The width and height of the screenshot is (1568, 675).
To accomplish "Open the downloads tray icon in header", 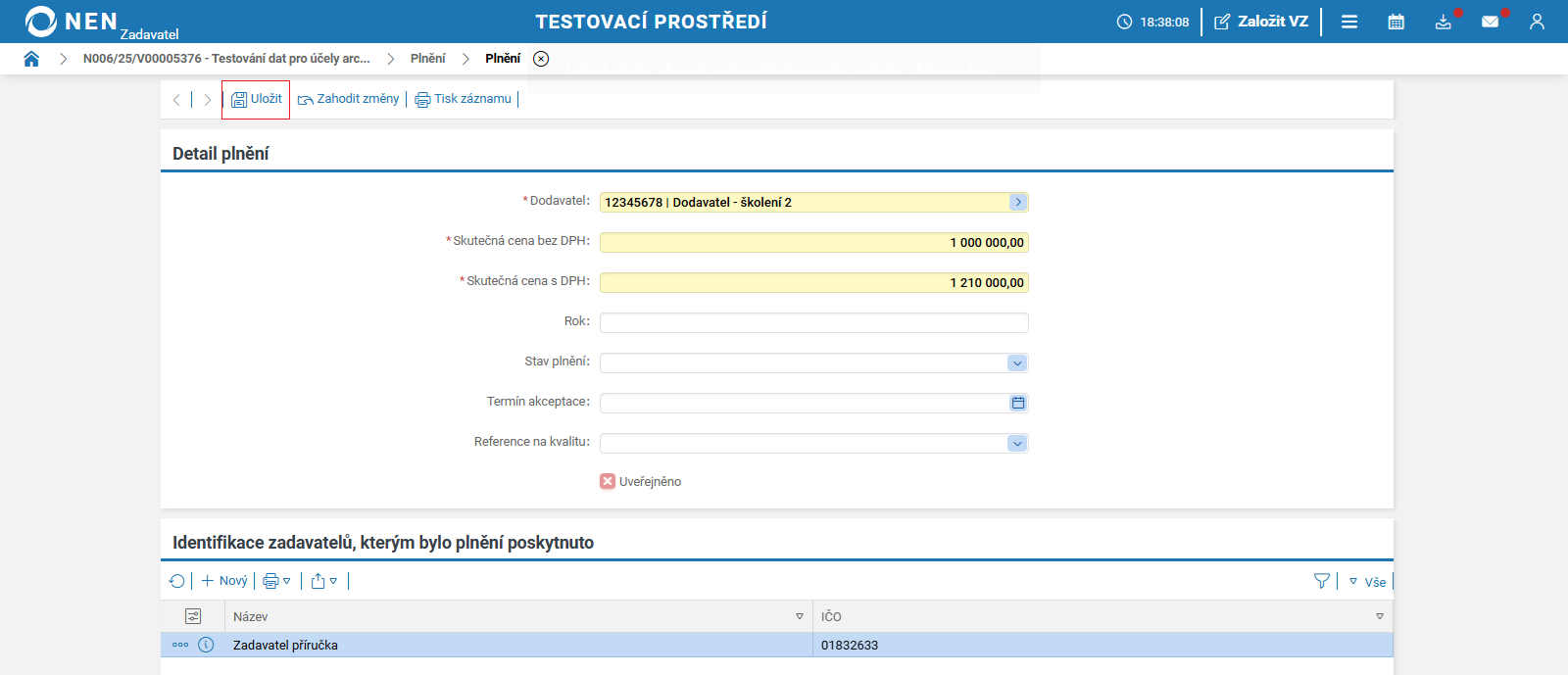I will coord(1444,22).
